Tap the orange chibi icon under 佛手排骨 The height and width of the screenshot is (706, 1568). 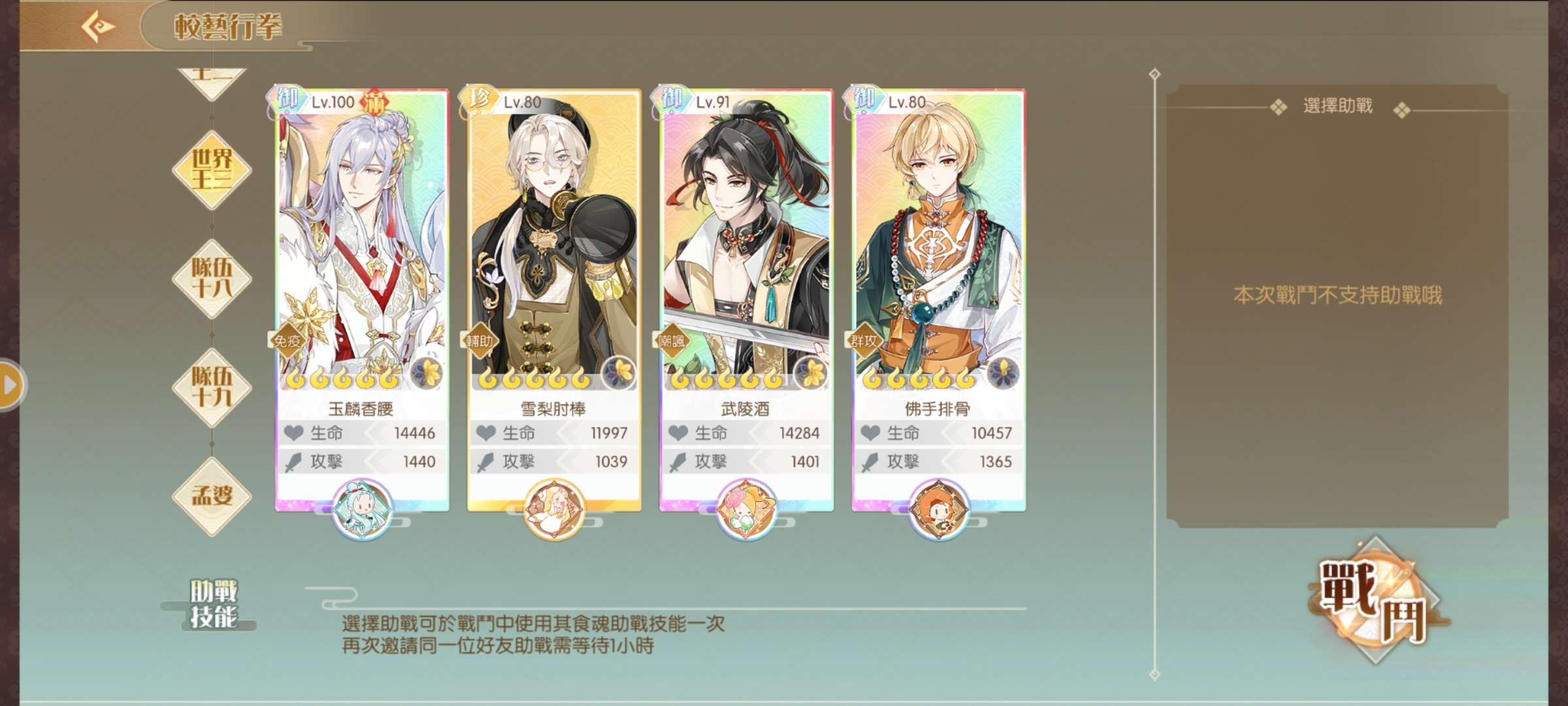point(938,510)
